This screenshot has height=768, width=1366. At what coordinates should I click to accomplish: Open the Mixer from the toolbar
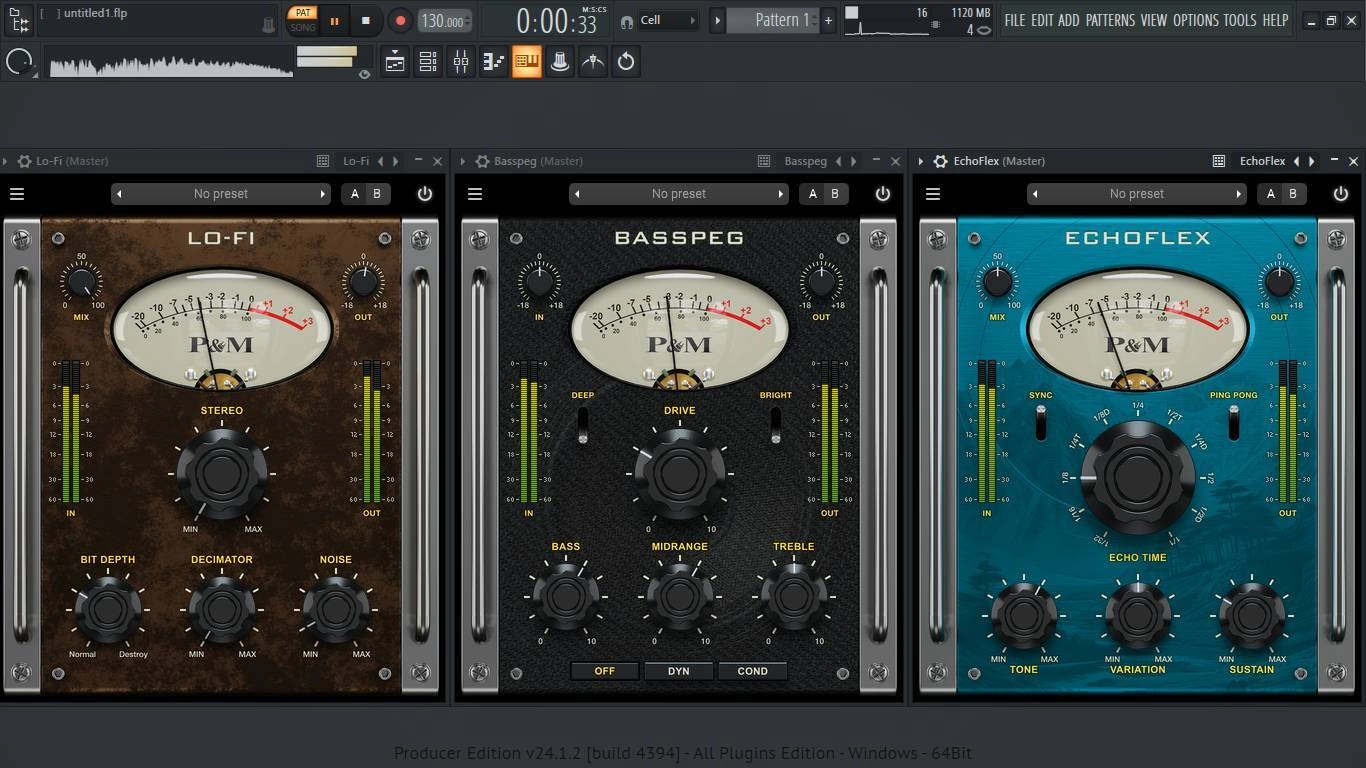[460, 62]
